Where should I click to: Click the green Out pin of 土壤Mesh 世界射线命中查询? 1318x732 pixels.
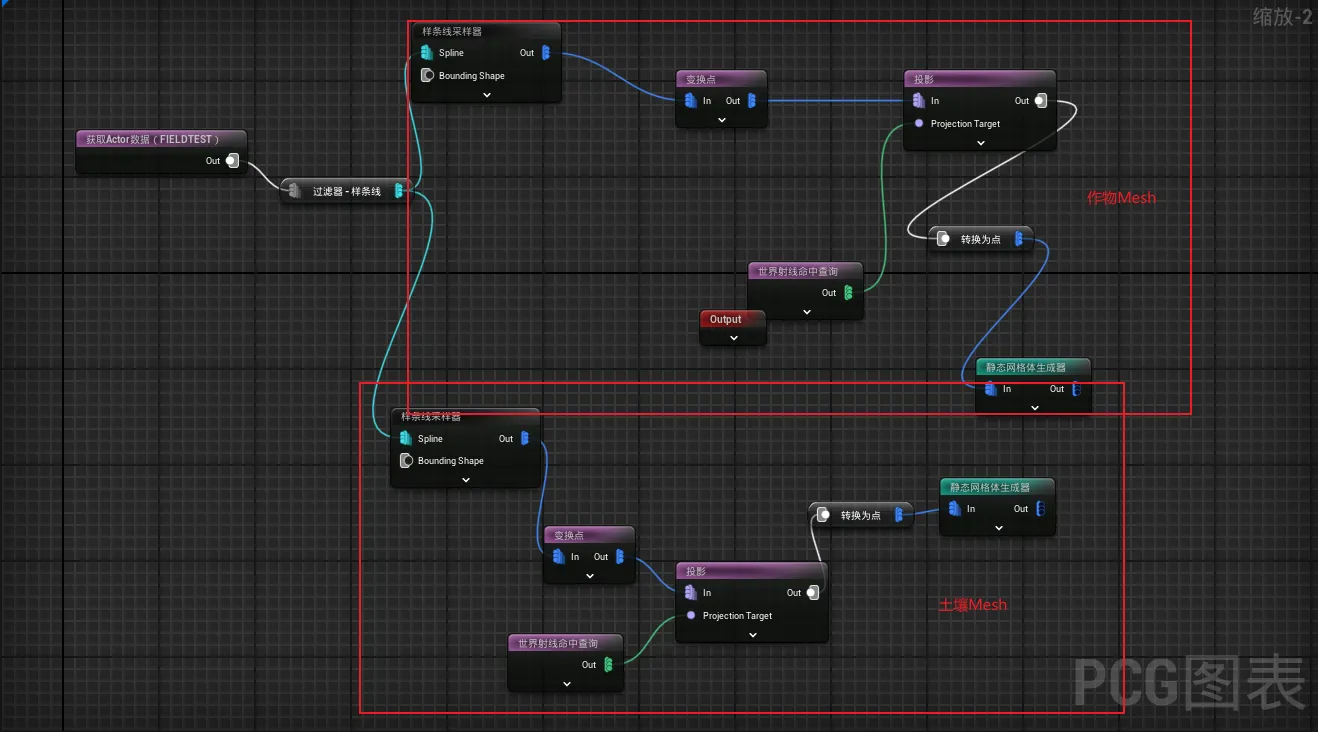[609, 664]
